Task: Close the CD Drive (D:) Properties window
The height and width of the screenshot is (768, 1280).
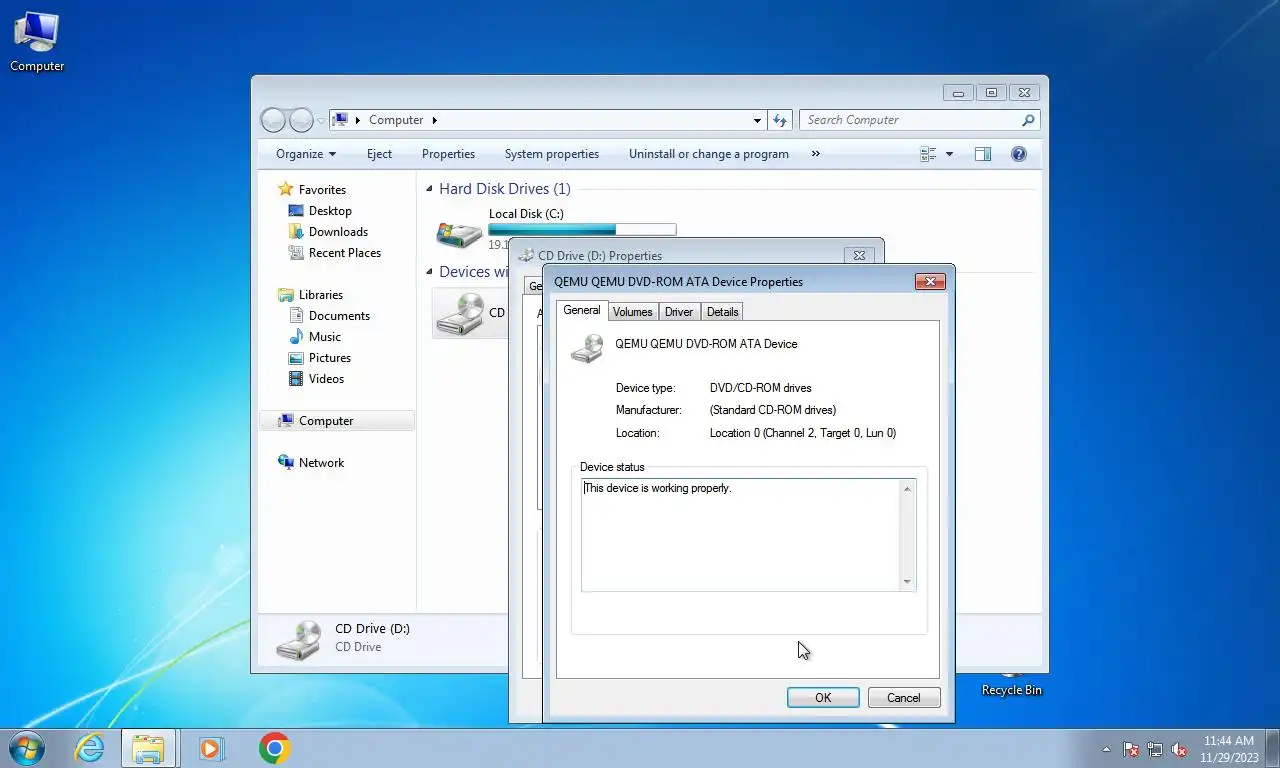Action: click(859, 255)
